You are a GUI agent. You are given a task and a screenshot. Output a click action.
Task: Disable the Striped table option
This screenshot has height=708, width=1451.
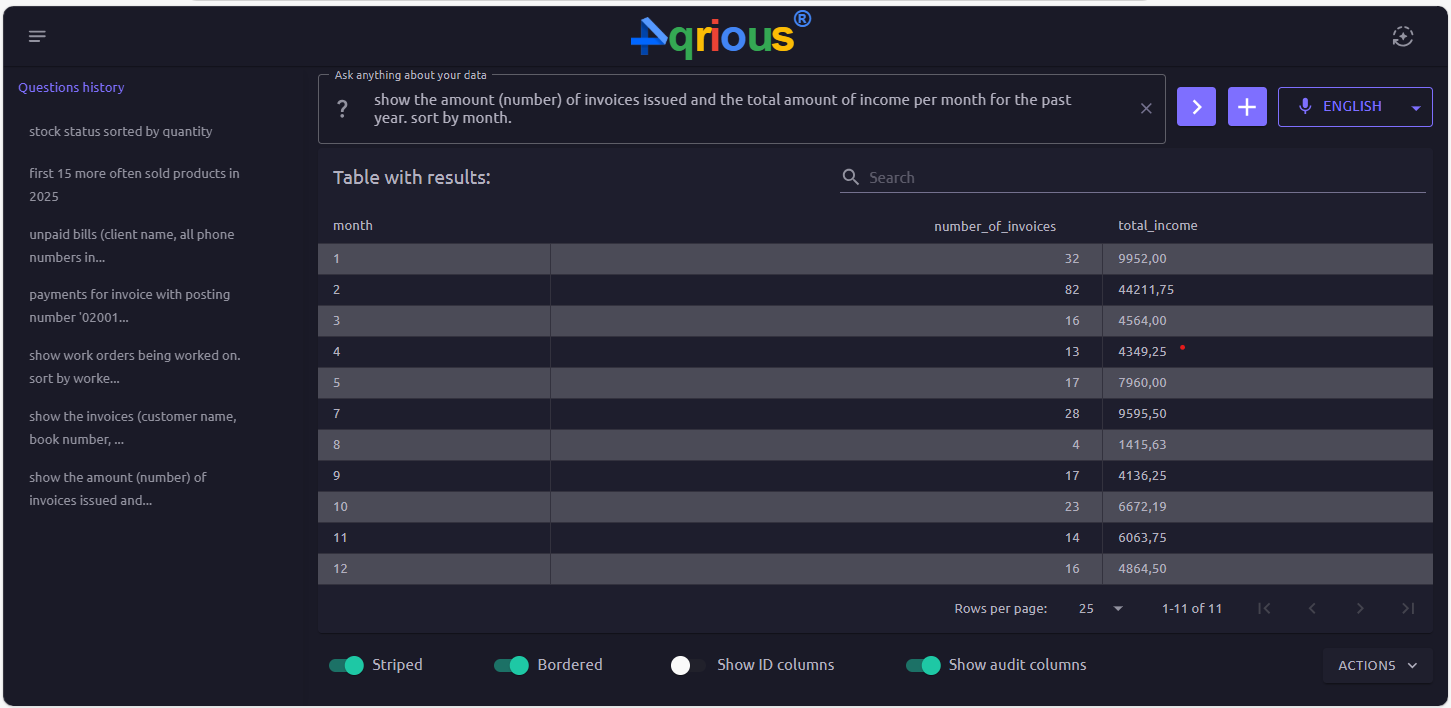click(x=345, y=664)
